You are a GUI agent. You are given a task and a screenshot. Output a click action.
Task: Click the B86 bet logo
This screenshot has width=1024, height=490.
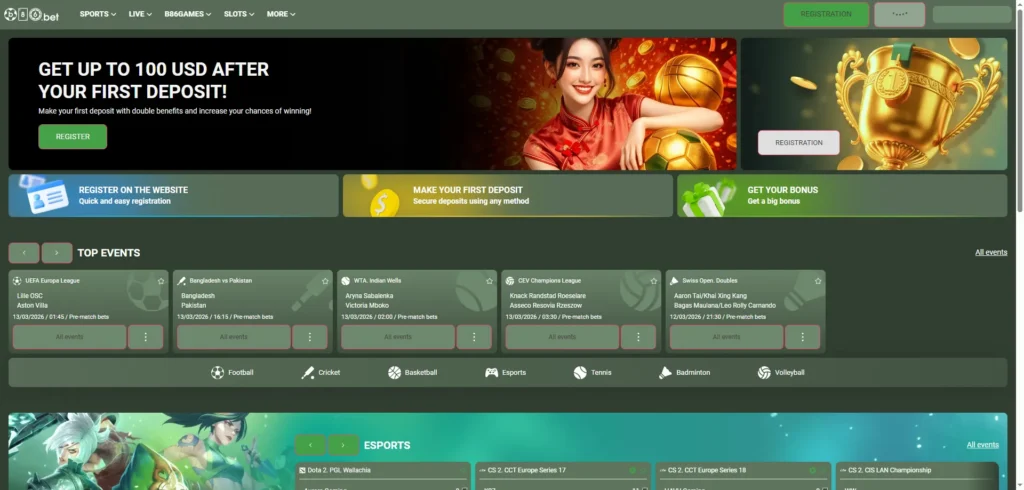(33, 14)
